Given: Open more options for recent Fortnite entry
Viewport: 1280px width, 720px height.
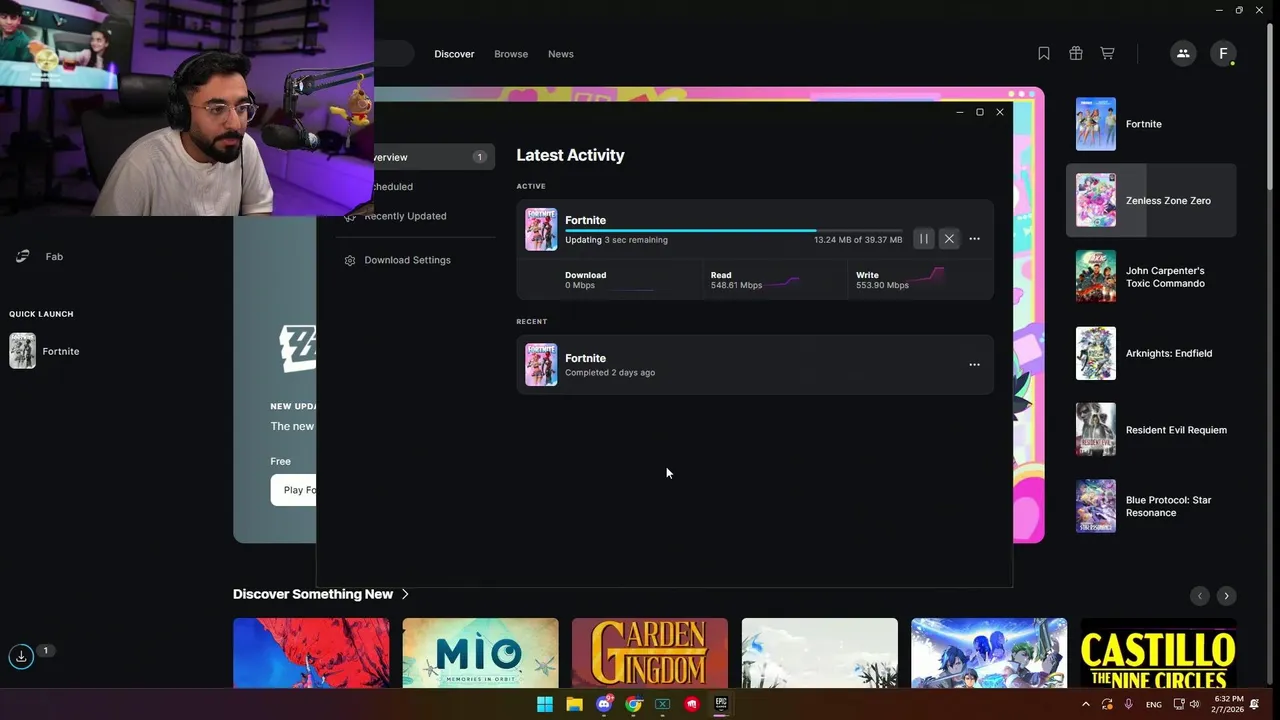Looking at the screenshot, I should [975, 365].
